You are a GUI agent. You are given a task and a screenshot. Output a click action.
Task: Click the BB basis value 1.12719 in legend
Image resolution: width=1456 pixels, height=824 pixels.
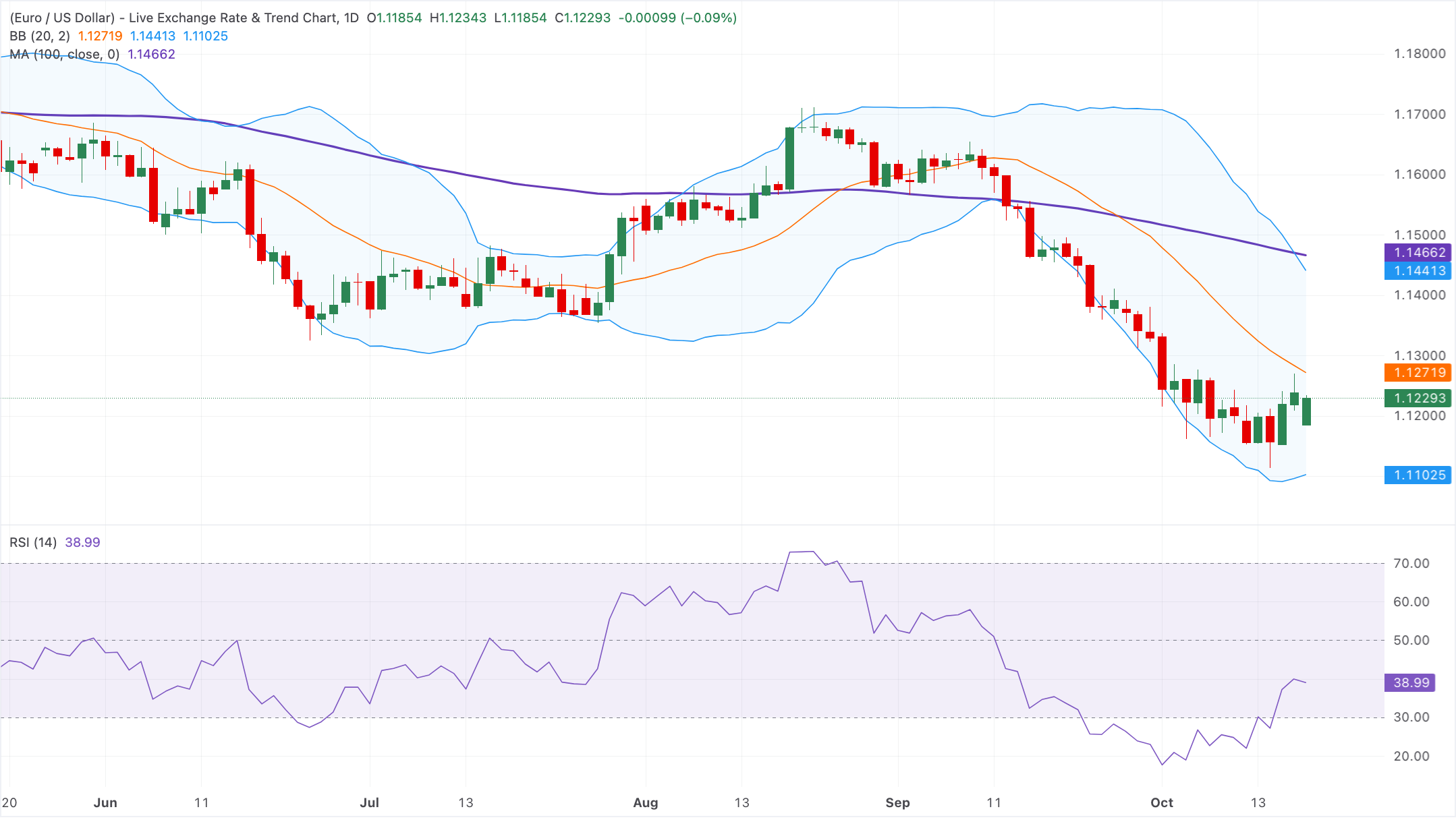click(101, 36)
